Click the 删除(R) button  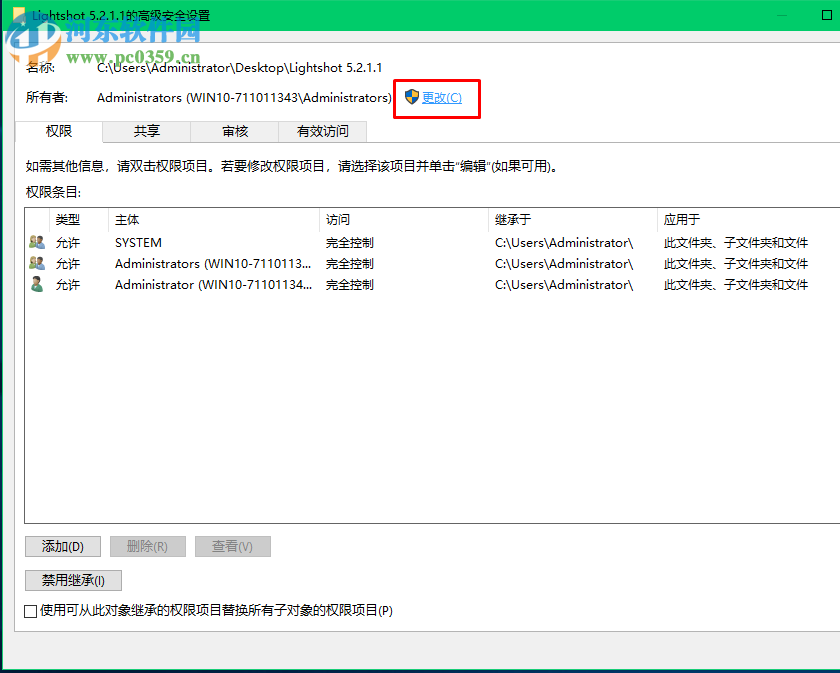point(147,546)
